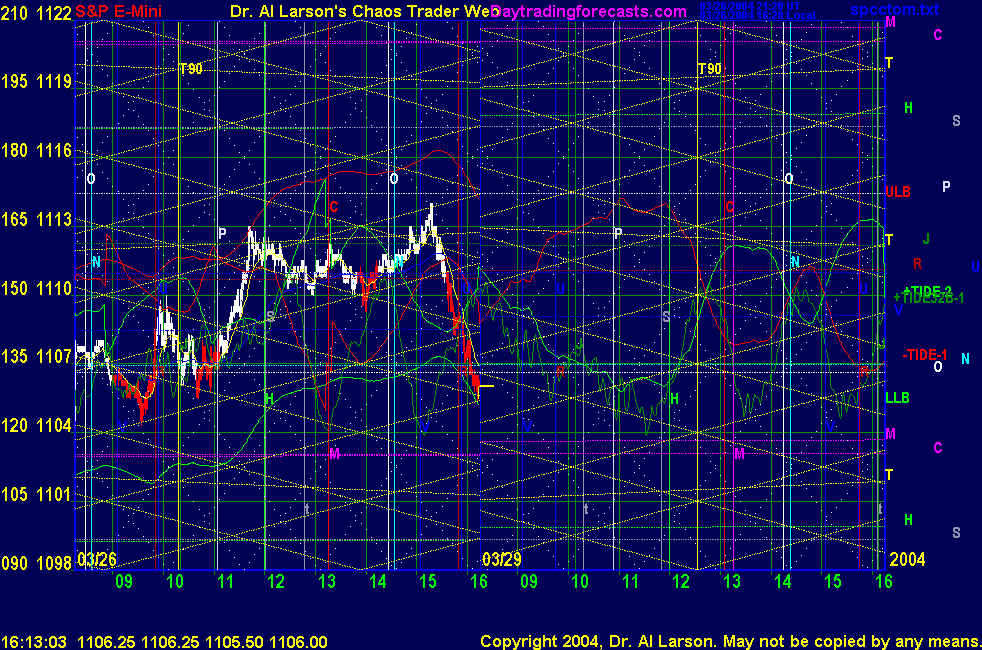Click the "105 1101" price axis label
Screen dimensions: 982x650
coord(36,494)
